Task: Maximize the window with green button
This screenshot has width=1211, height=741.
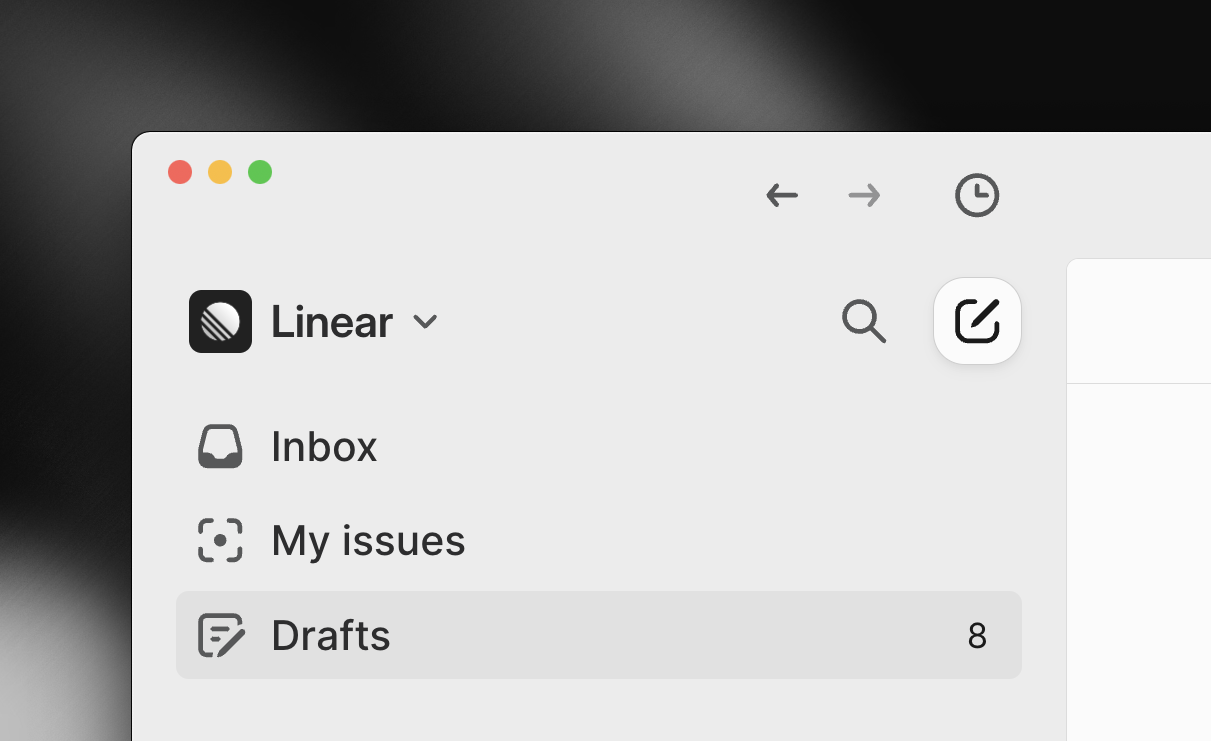Action: [260, 172]
